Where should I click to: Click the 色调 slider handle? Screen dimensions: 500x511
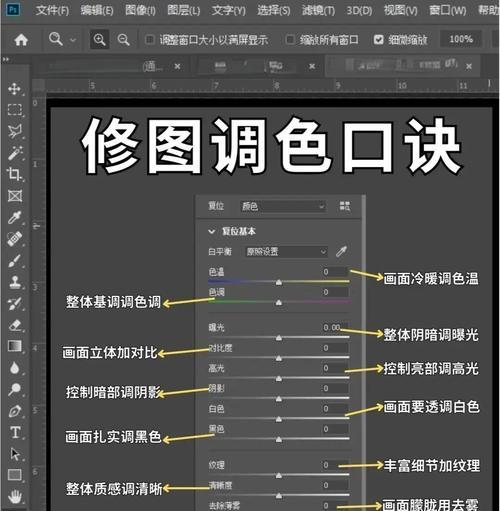click(x=279, y=302)
